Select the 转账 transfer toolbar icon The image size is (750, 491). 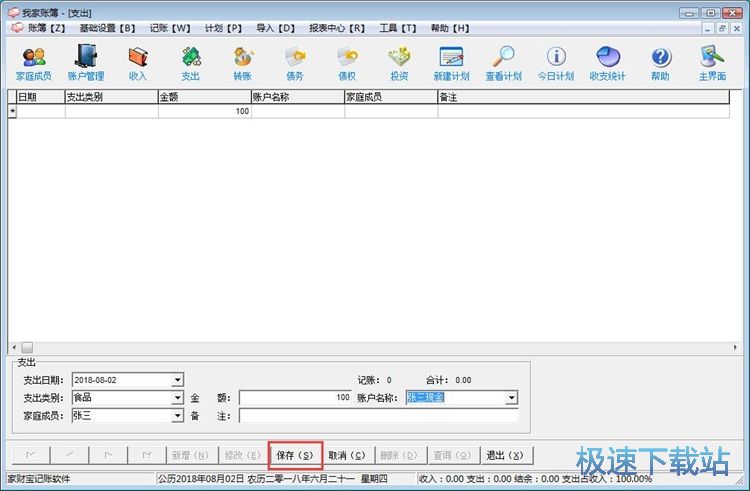pos(243,62)
